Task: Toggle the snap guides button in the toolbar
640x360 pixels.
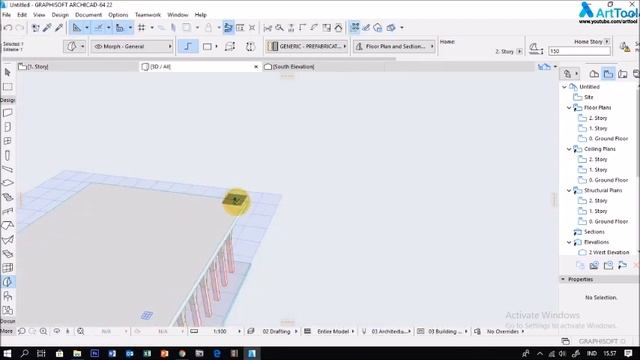Action: click(98, 28)
